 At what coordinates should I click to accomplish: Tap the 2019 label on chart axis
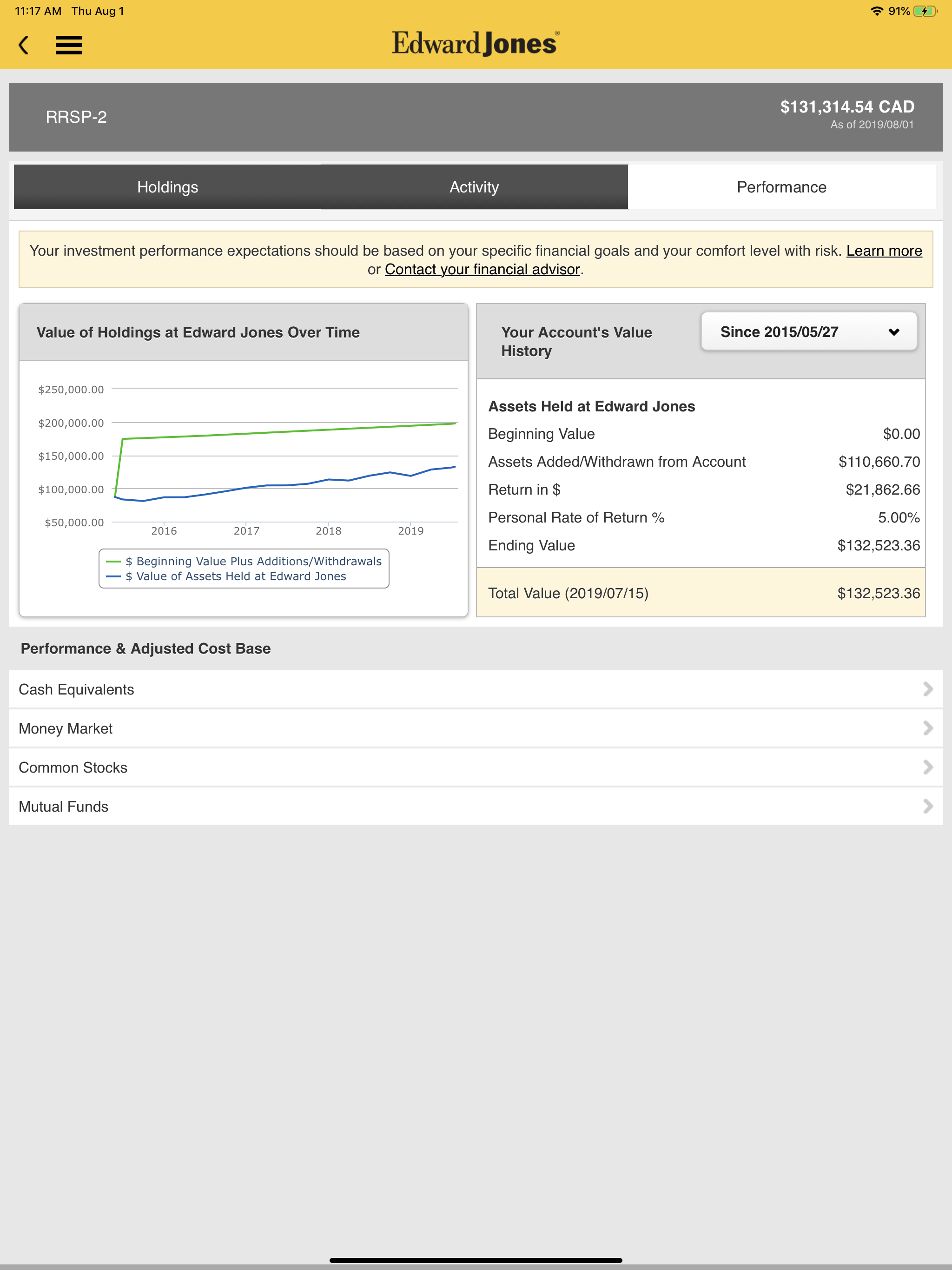tap(410, 530)
